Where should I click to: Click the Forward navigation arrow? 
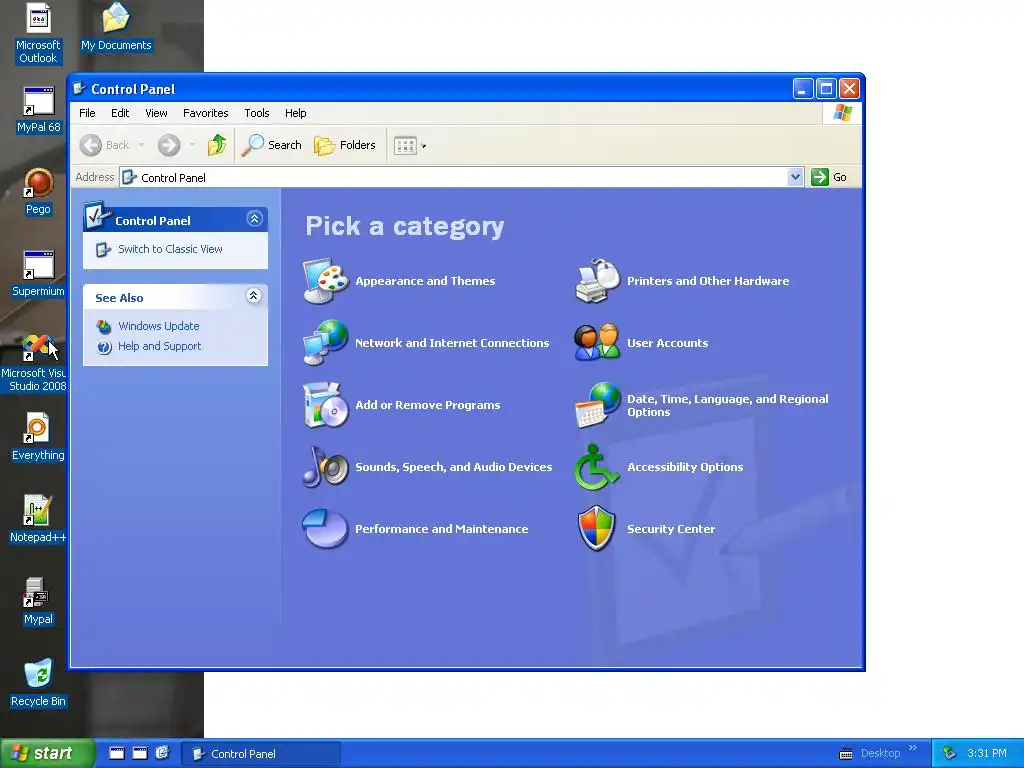(x=169, y=145)
